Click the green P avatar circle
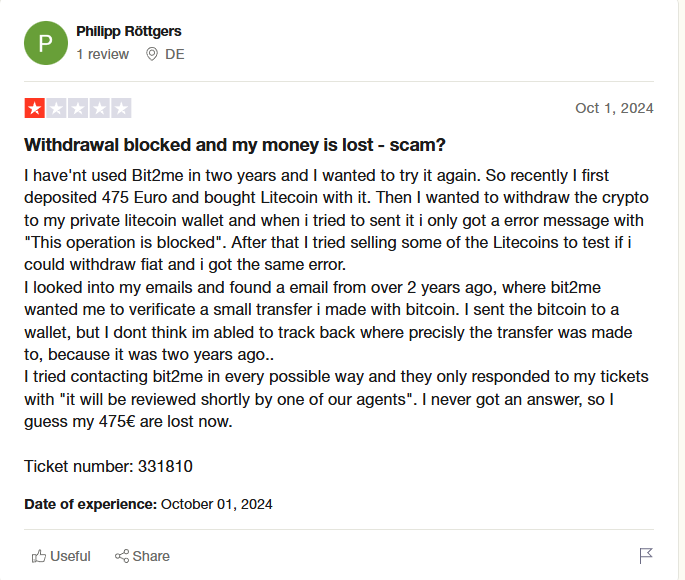The image size is (685, 580). point(46,42)
